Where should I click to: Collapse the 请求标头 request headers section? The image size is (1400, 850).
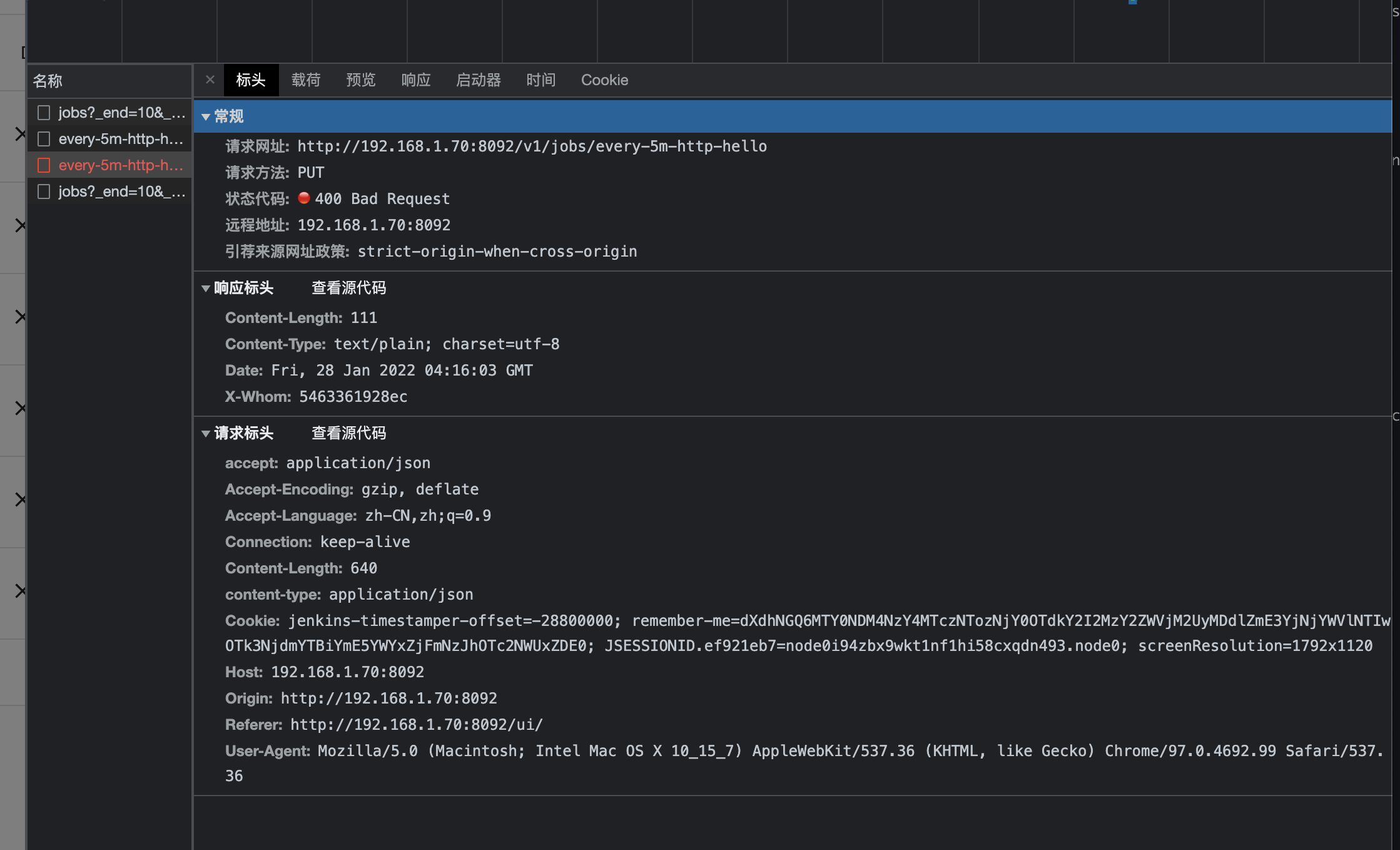tap(206, 434)
